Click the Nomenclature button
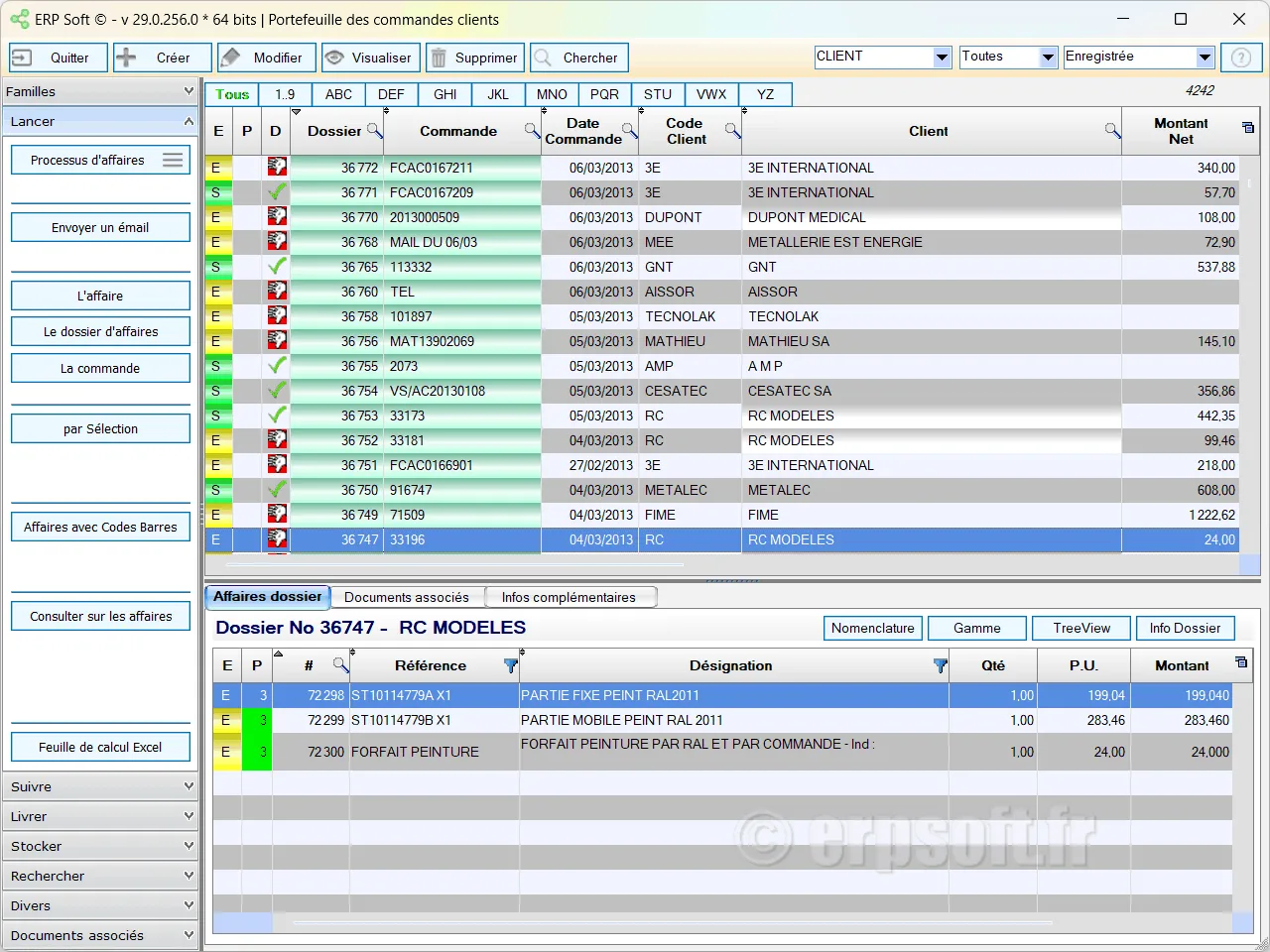The height and width of the screenshot is (952, 1270). click(x=872, y=628)
